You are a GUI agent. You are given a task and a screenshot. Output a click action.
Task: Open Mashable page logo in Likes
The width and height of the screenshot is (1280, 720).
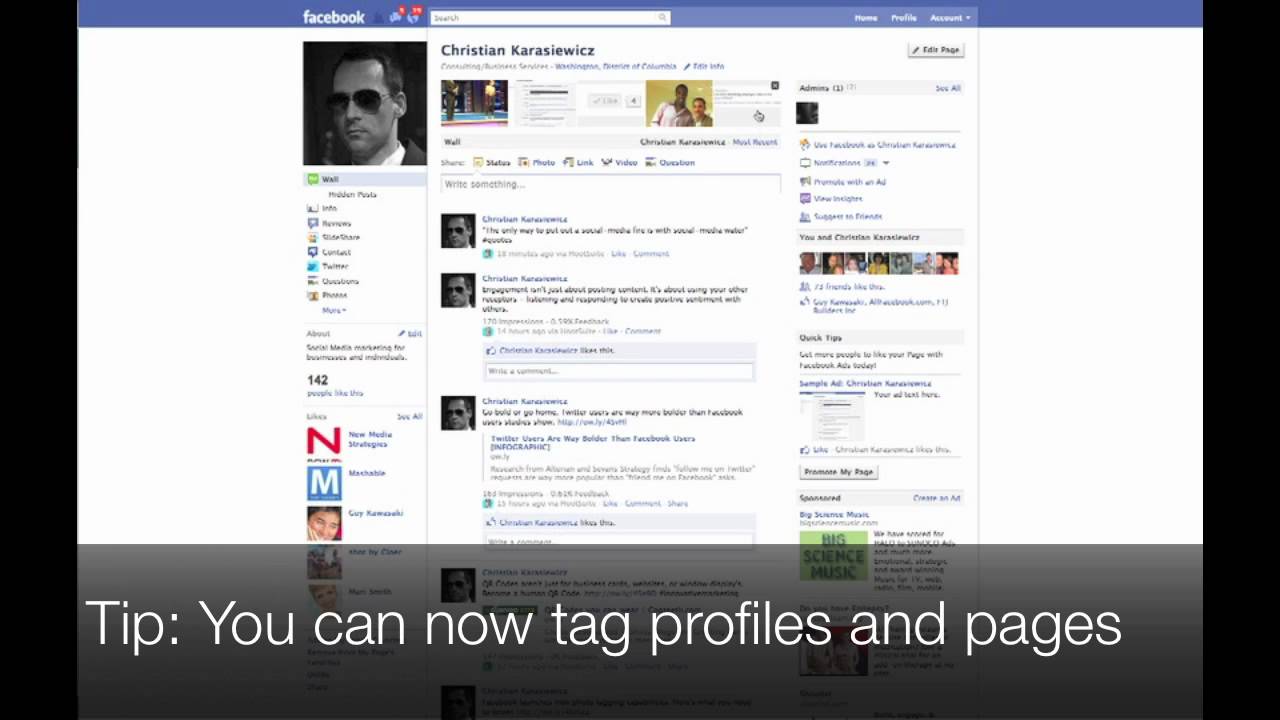324,483
